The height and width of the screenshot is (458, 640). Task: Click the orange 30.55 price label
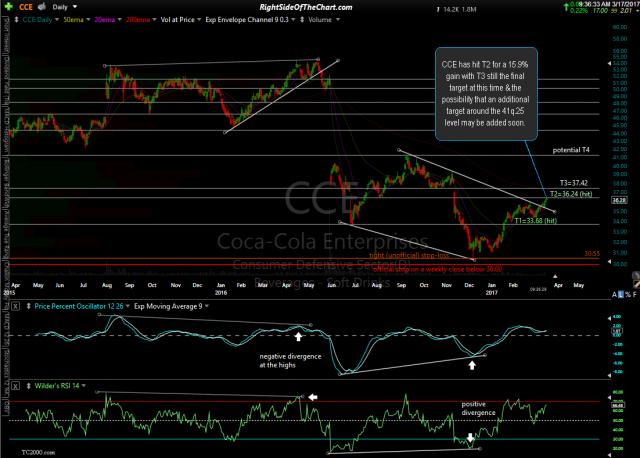tap(592, 253)
